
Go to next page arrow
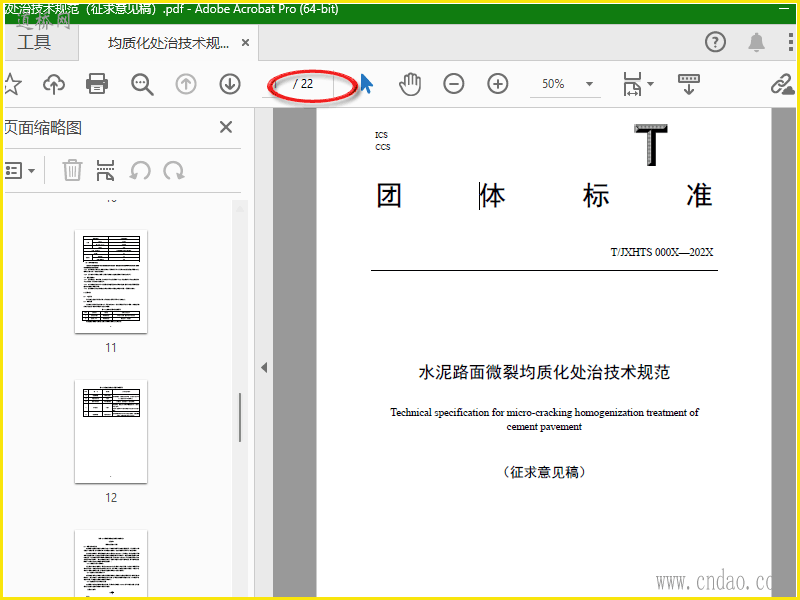click(230, 84)
